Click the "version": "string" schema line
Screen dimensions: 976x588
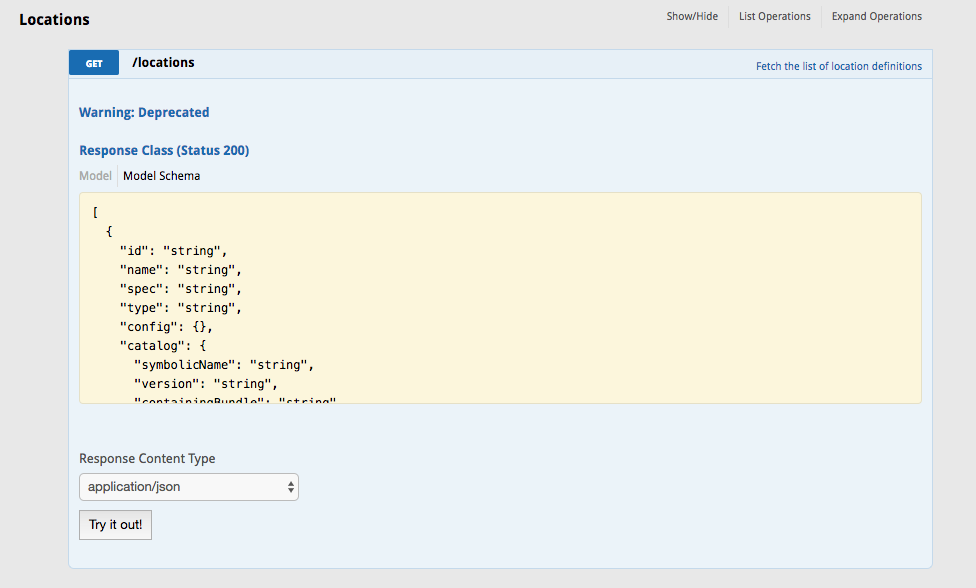pos(206,384)
